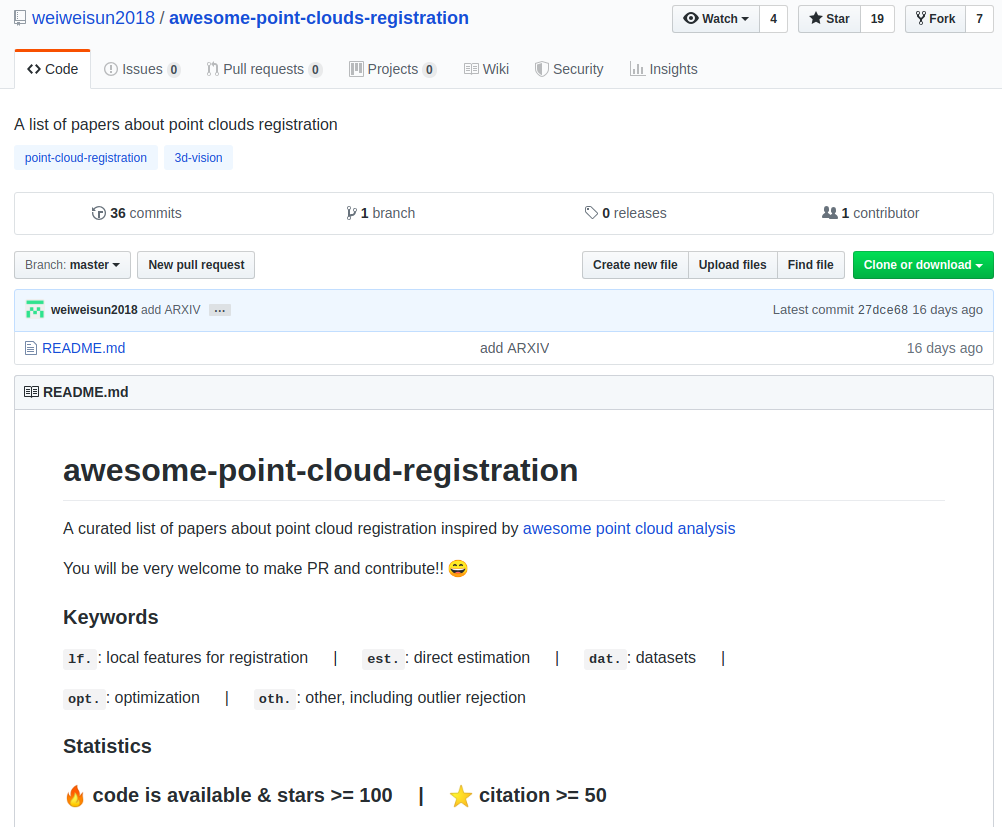Click the branch fork icon
1002x827 pixels.
pos(351,213)
